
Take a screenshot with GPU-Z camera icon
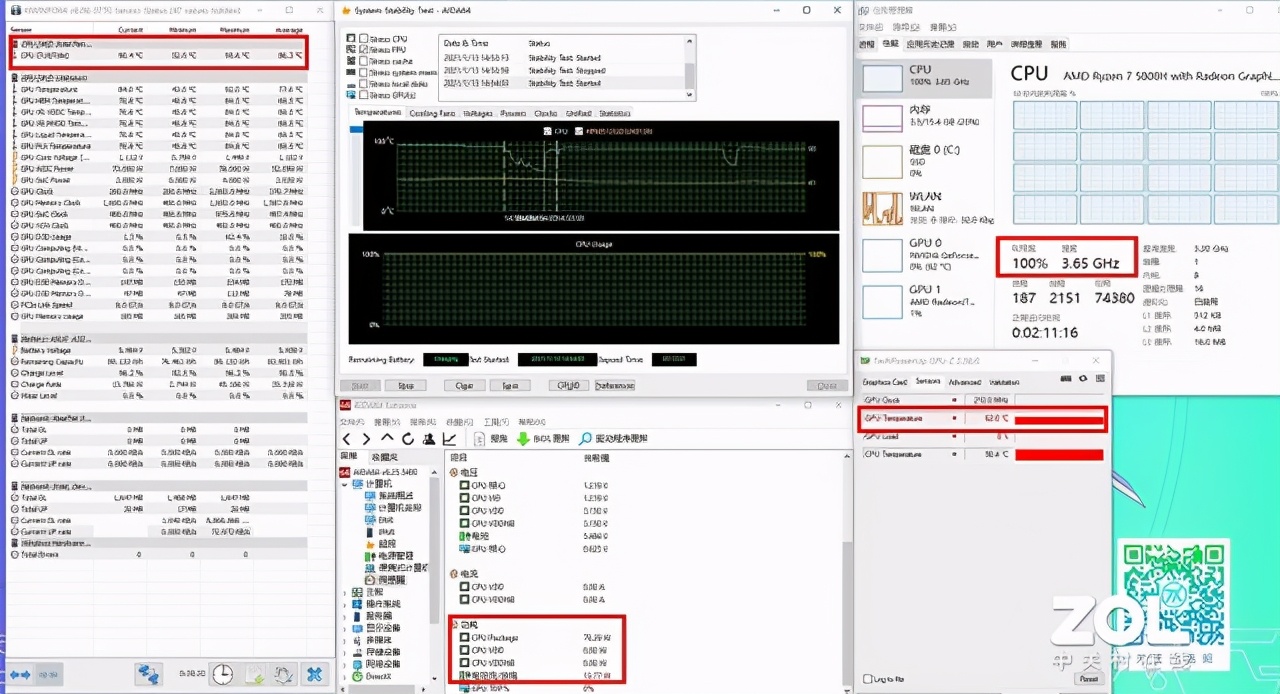coord(1066,378)
